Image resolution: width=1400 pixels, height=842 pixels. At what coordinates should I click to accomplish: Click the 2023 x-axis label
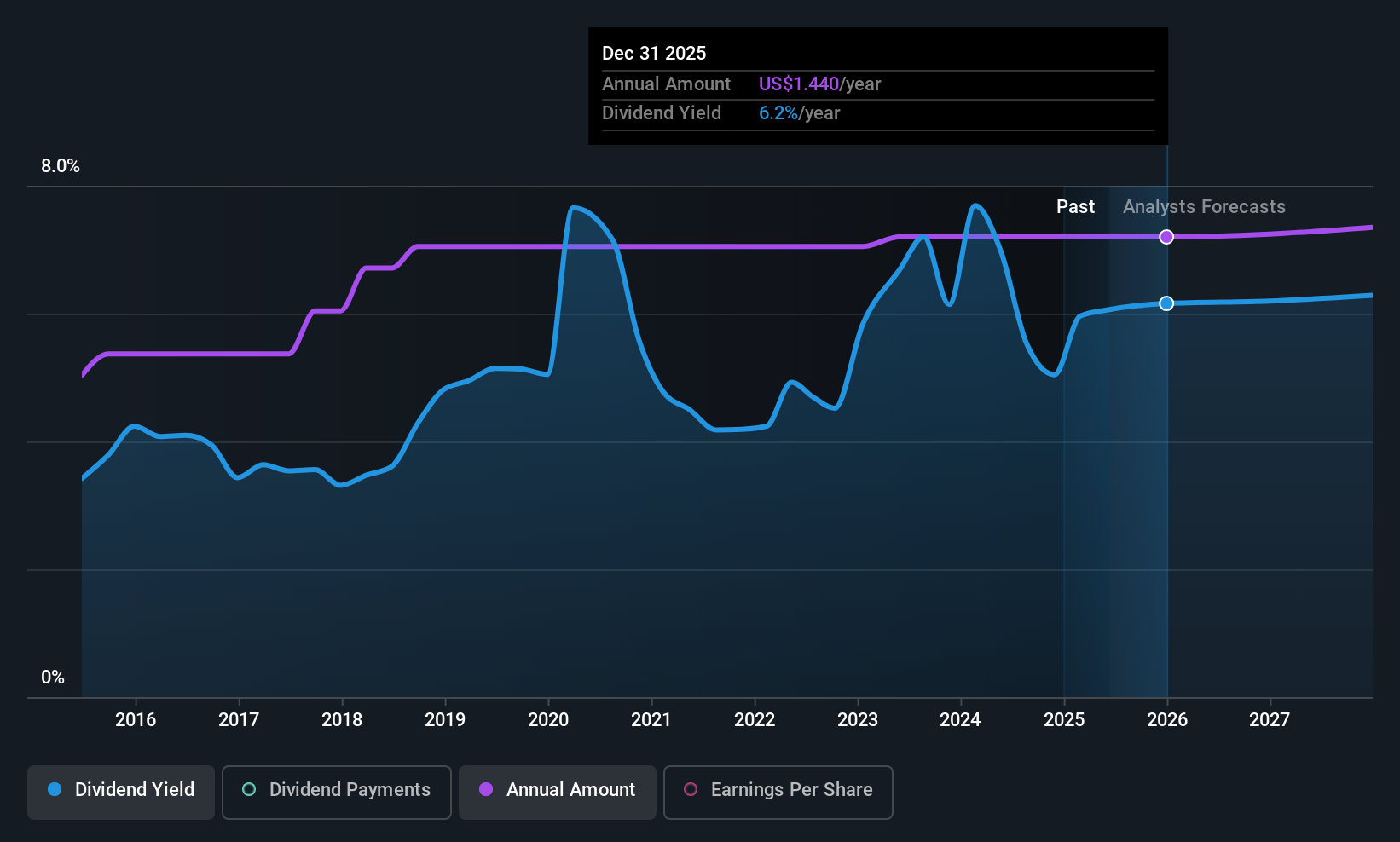point(858,720)
